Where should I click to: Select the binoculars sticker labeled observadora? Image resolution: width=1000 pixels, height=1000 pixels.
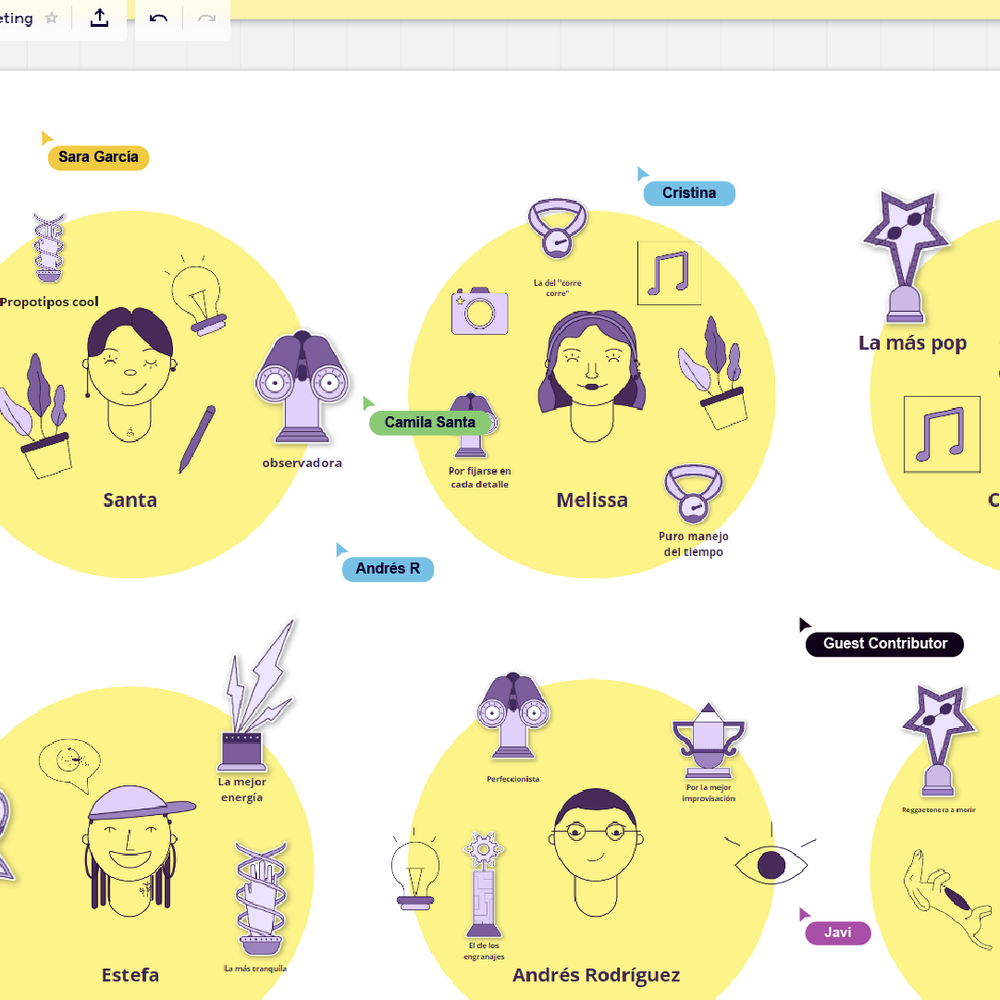302,386
